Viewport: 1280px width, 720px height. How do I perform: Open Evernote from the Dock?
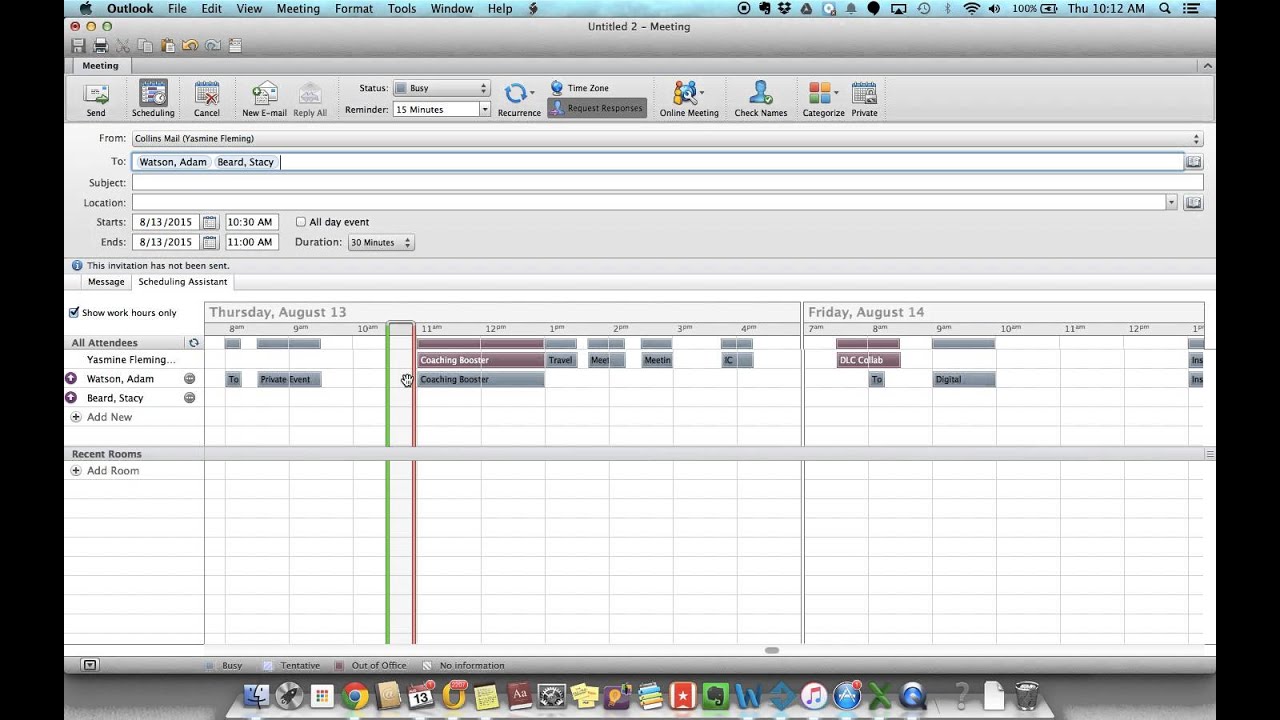tap(715, 695)
